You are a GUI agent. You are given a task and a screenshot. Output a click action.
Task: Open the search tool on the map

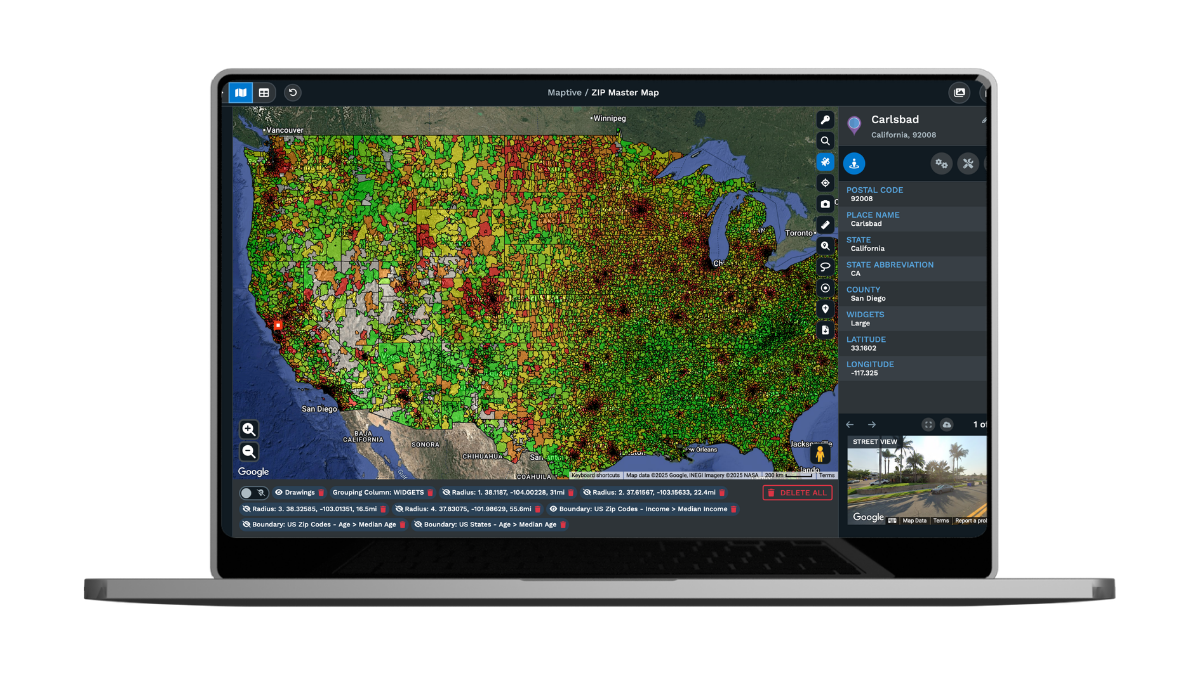[825, 141]
